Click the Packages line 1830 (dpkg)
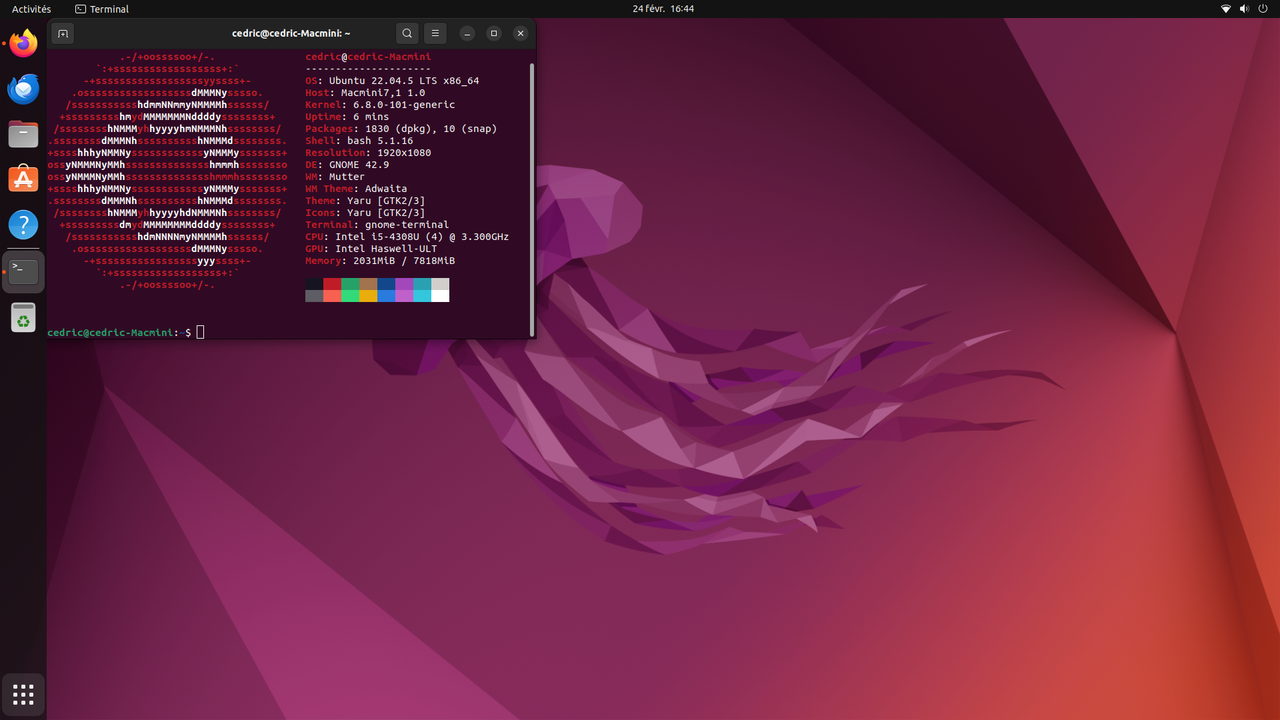 [x=401, y=129]
